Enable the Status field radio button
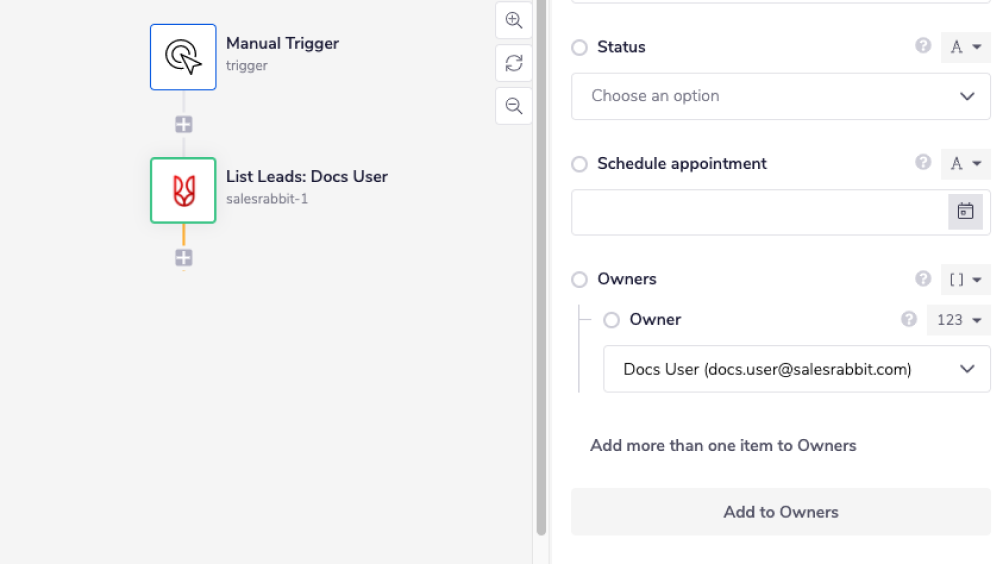Screen dimensions: 1004x564 [x=580, y=47]
